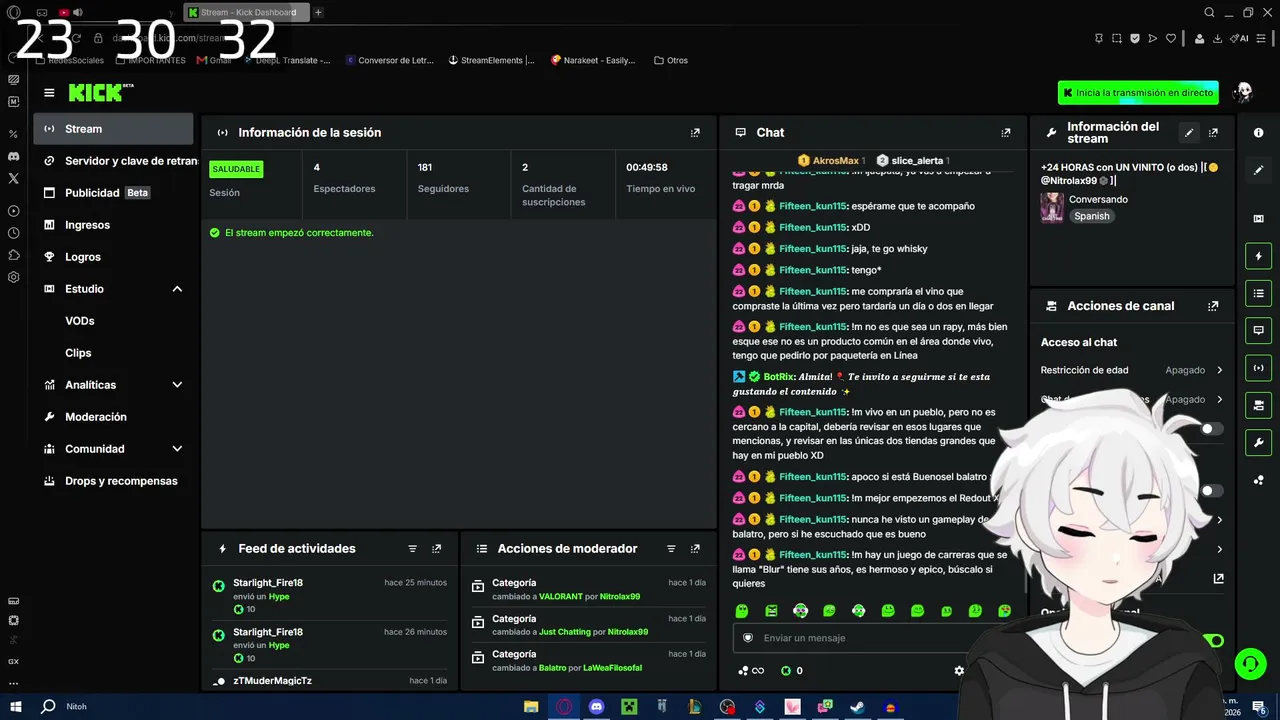The height and width of the screenshot is (720, 1280).
Task: Open the setting below Restricción de edad
Action: coord(1132,399)
